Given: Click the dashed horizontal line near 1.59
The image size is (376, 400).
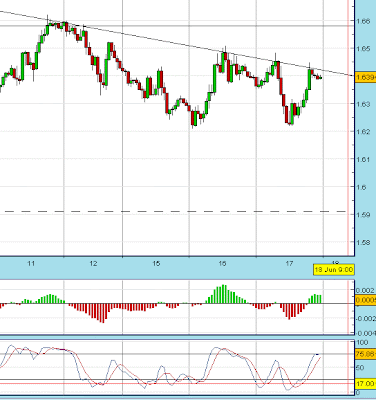Looking at the screenshot, I should (x=173, y=211).
